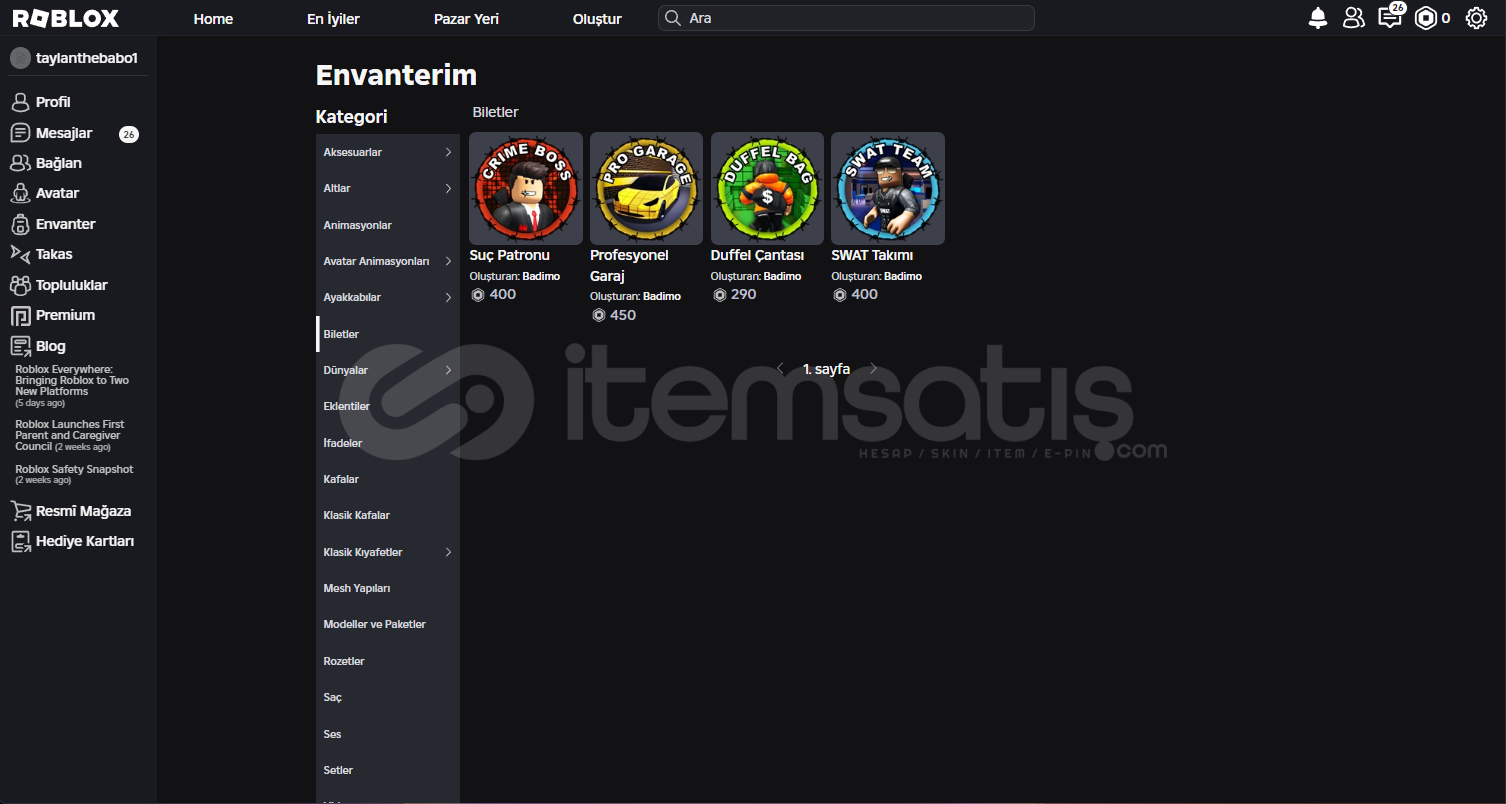This screenshot has height=804, width=1506.
Task: Open the Profesyonel Garaj item link
Action: click(x=629, y=265)
